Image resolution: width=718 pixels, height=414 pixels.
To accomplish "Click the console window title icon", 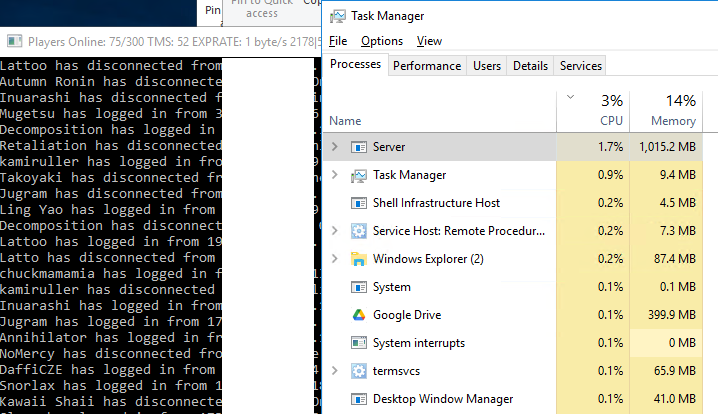I will [14, 41].
